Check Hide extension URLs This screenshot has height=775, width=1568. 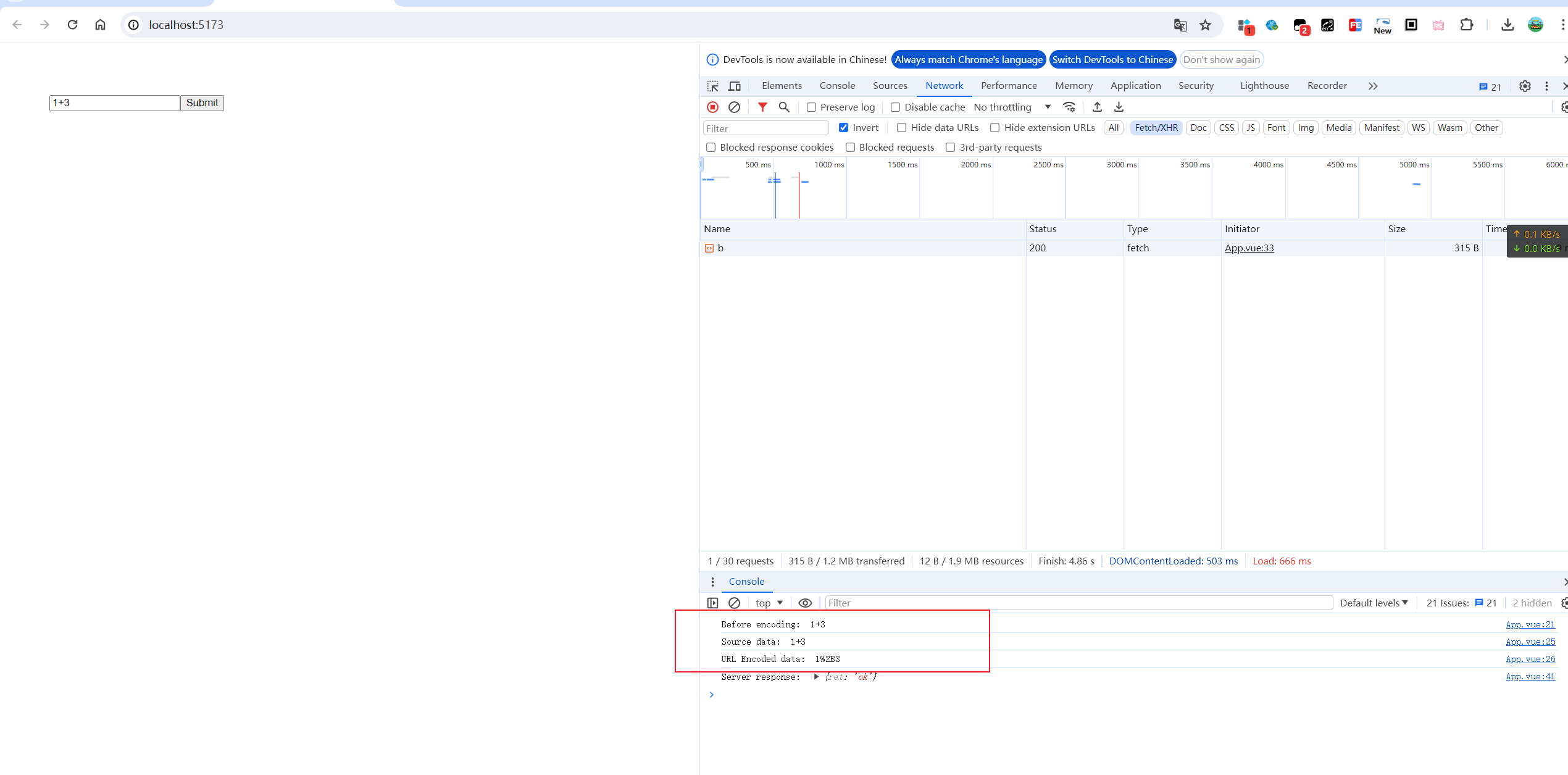pyautogui.click(x=995, y=128)
